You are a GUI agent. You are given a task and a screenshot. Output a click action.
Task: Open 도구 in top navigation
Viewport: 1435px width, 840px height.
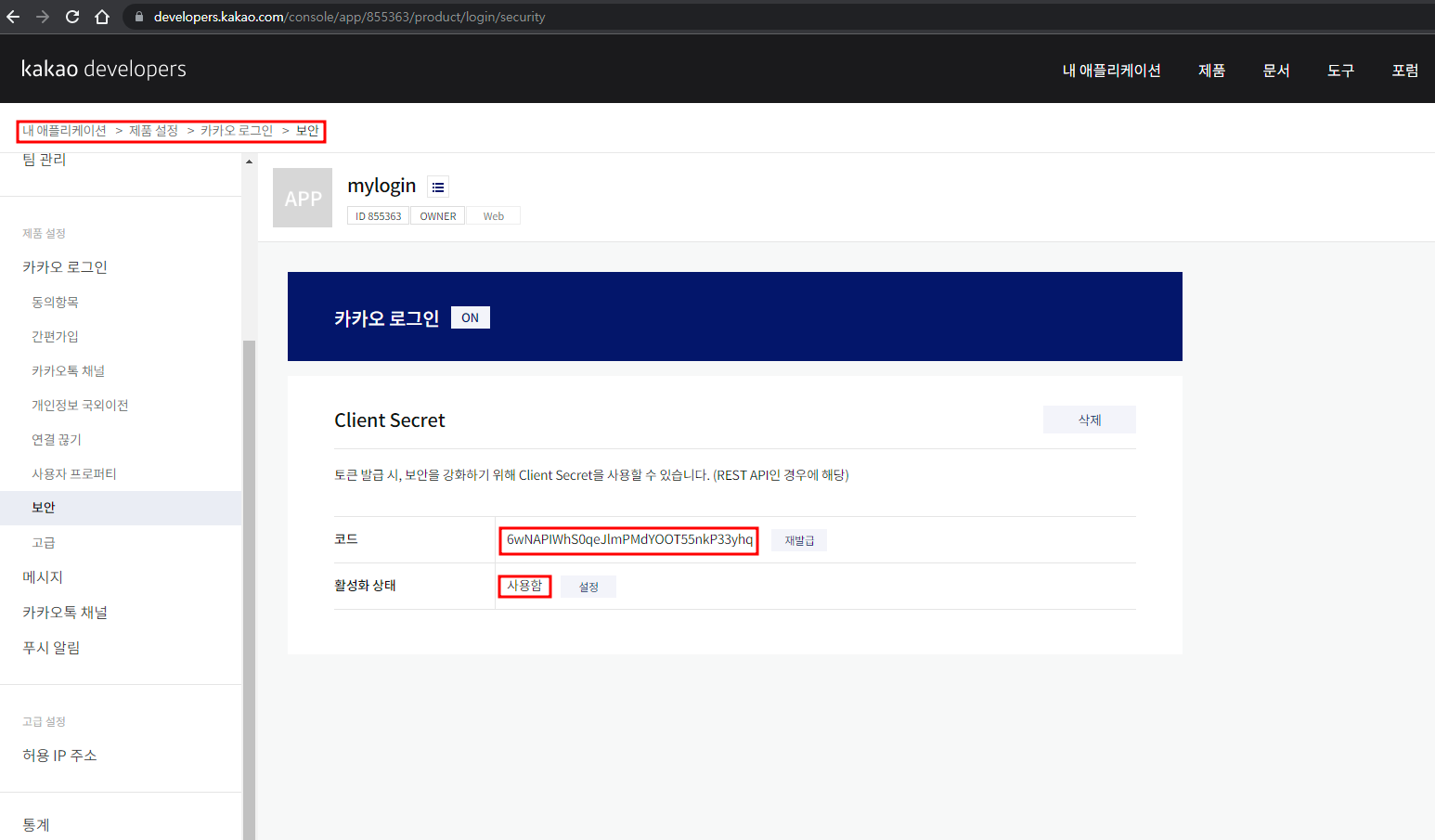(1340, 71)
